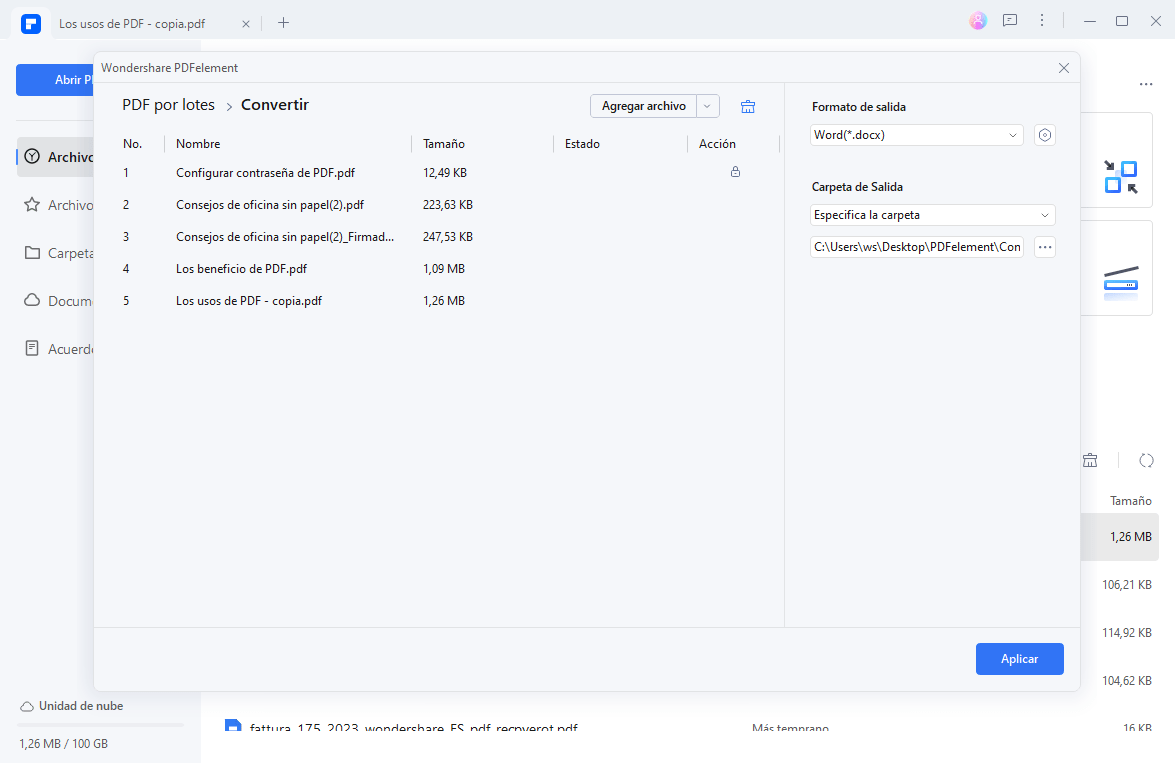1175x763 pixels.
Task: Click the Unidad de nube cloud icon
Action: point(27,706)
